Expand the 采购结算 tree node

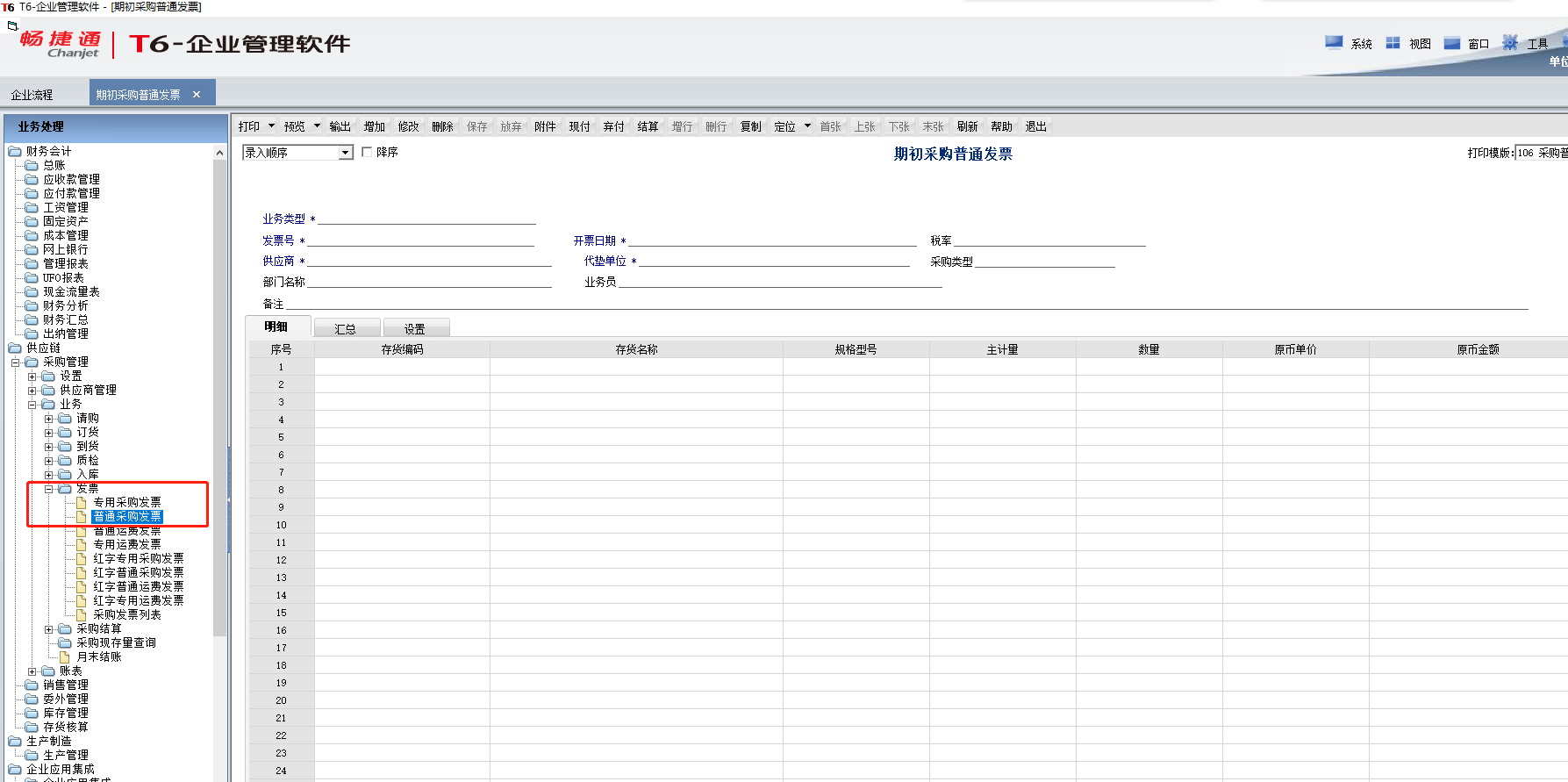48,628
